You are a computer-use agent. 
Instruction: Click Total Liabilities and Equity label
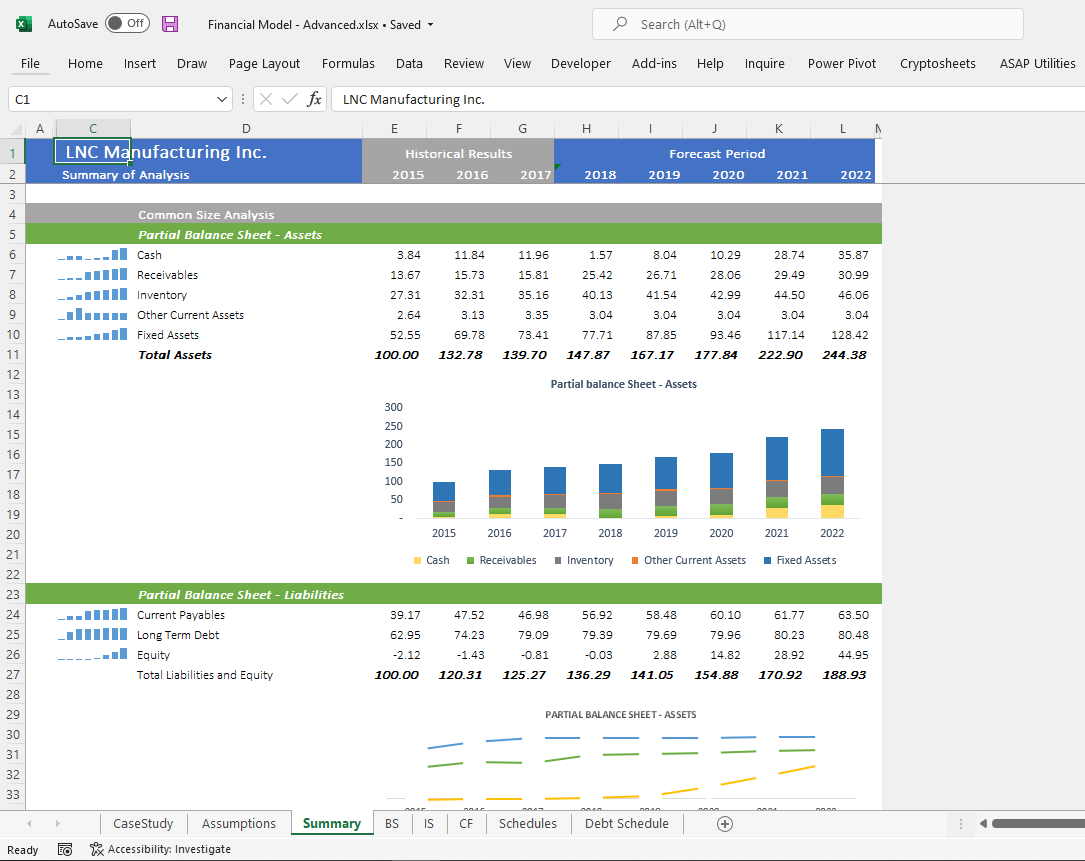click(205, 675)
